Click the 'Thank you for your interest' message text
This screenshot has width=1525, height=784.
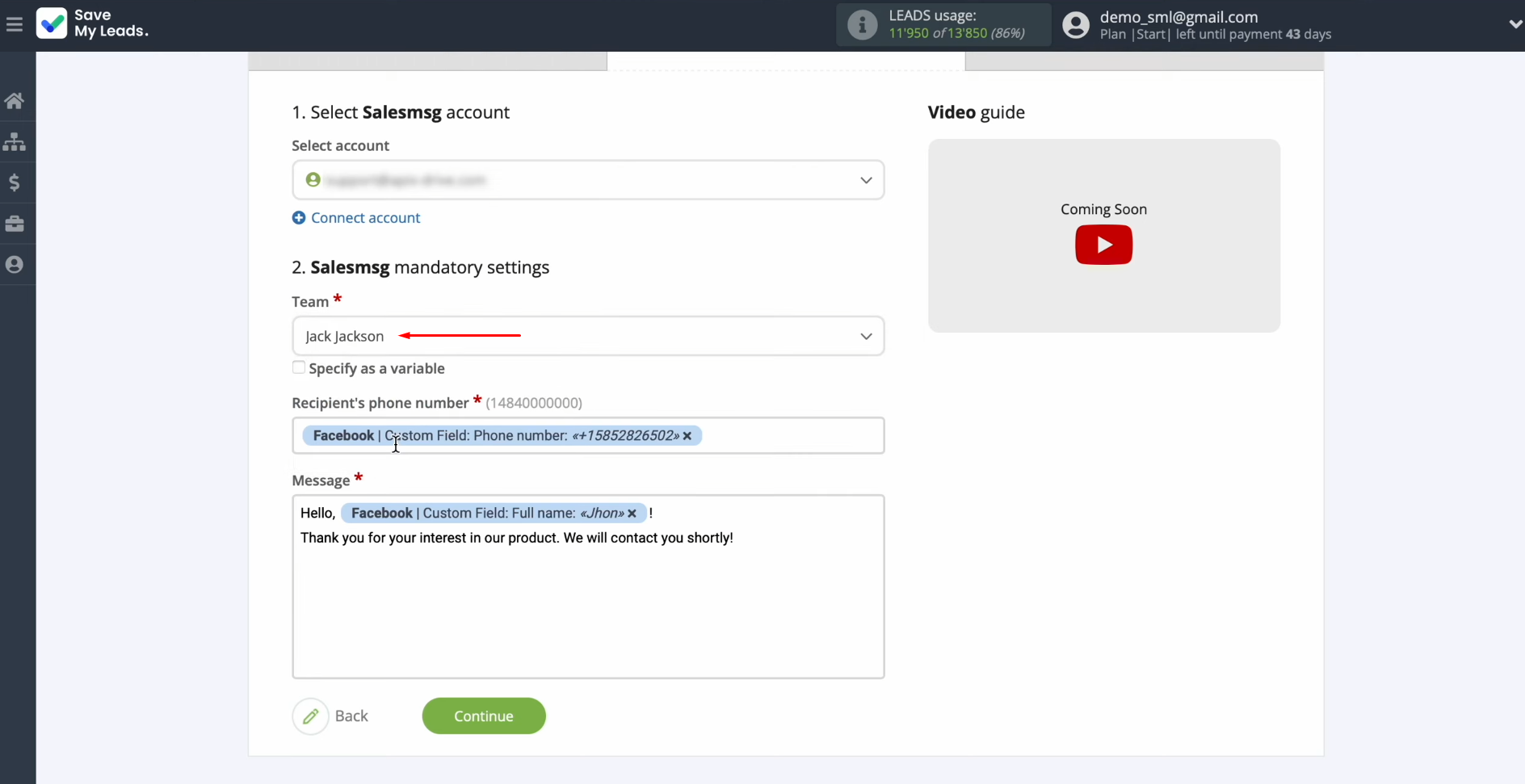coord(517,538)
